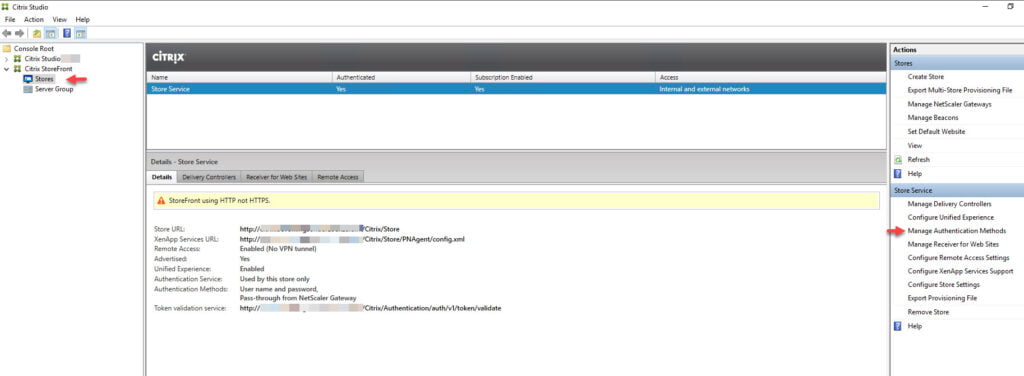Click Help icon under Stores actions

[x=898, y=174]
